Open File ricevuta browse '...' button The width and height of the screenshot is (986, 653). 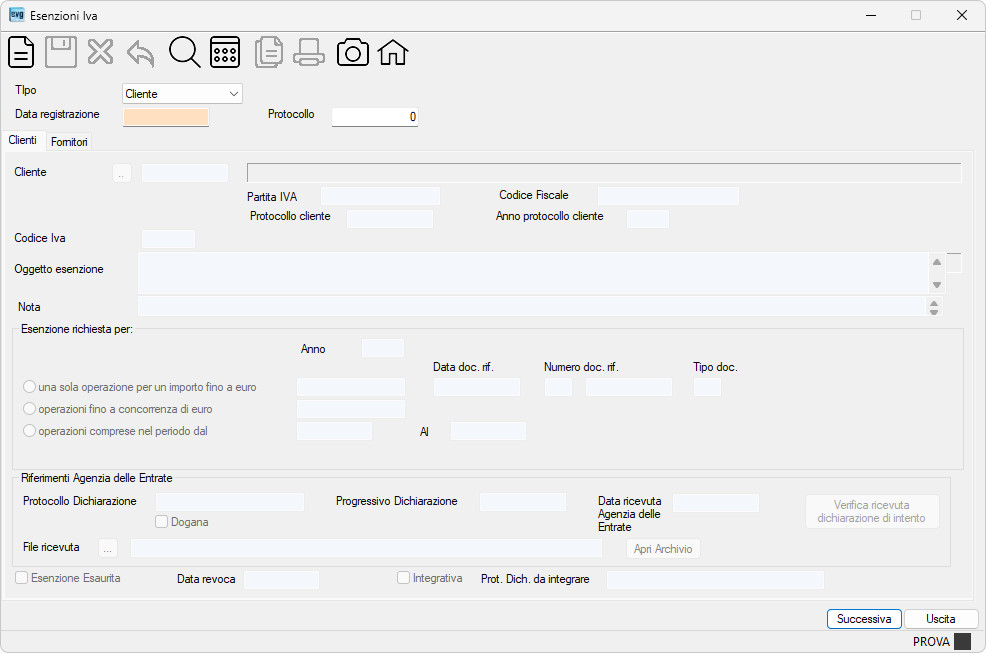pyautogui.click(x=108, y=548)
